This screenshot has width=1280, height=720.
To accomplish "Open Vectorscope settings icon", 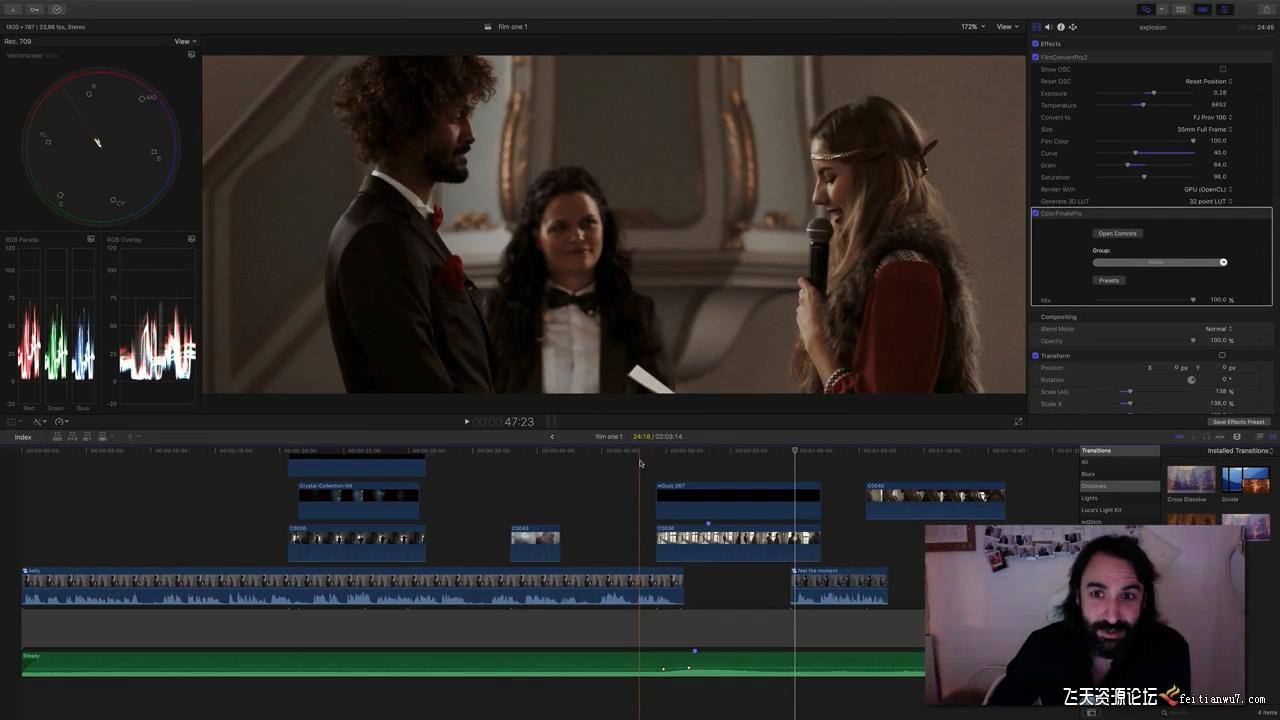I will coord(191,55).
